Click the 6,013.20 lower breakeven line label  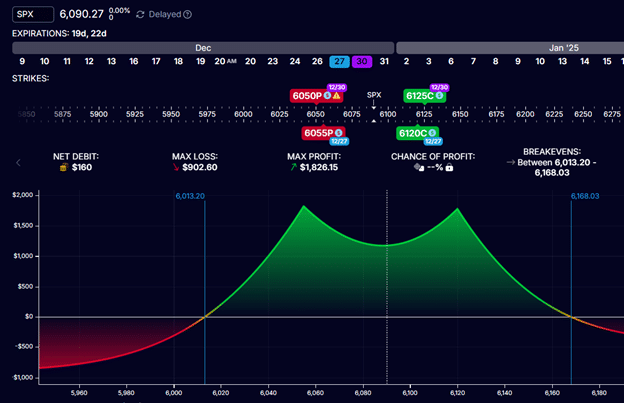(x=190, y=196)
